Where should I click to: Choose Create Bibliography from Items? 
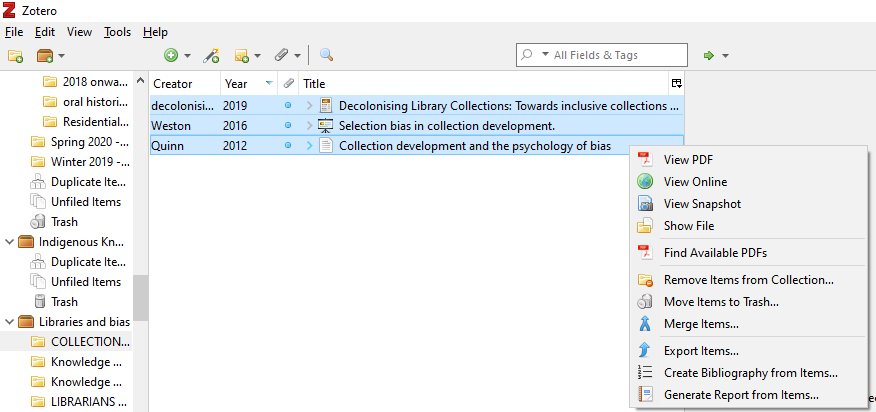pyautogui.click(x=749, y=373)
